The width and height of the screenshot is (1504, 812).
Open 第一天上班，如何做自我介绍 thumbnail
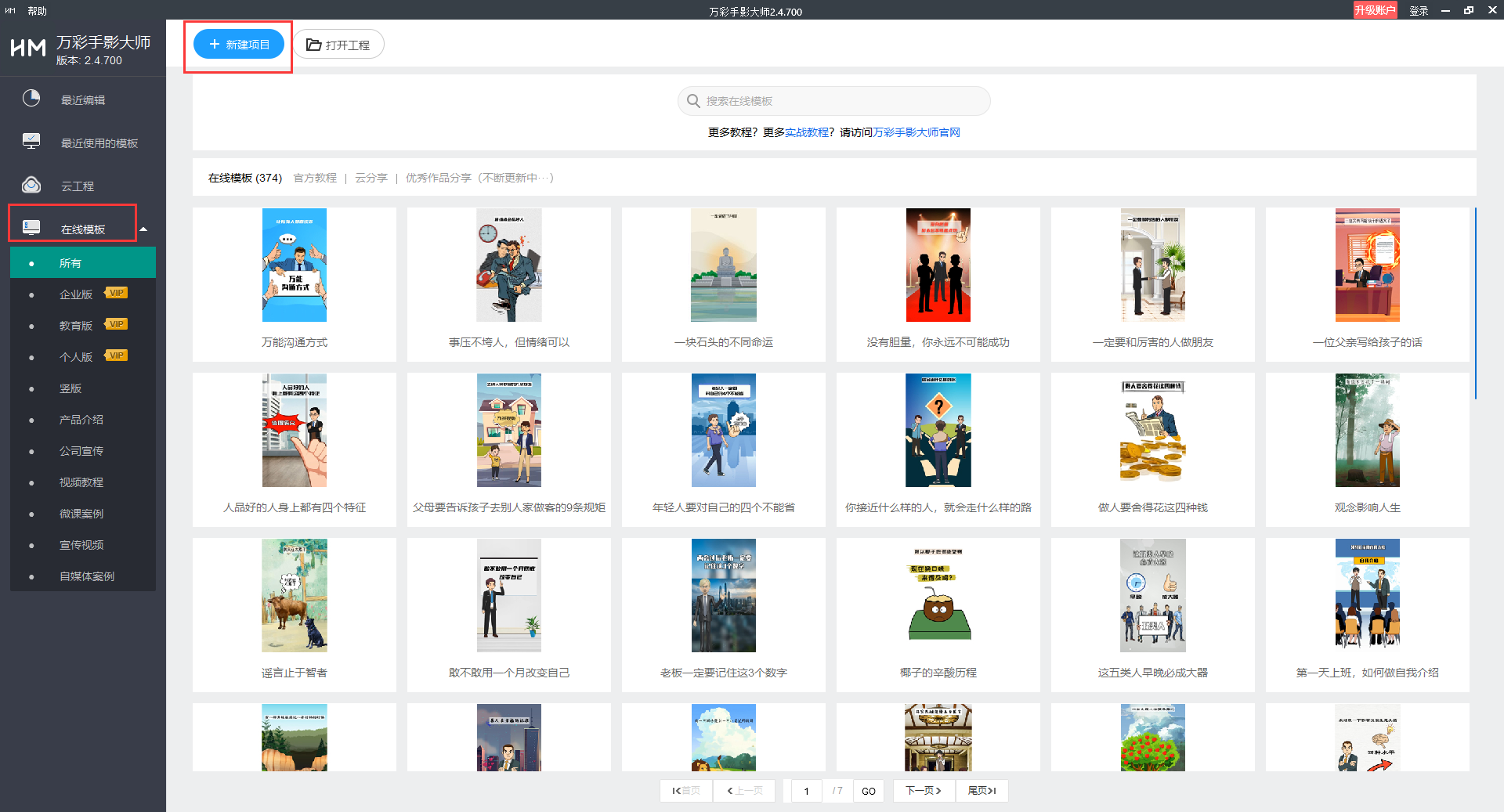click(1368, 595)
